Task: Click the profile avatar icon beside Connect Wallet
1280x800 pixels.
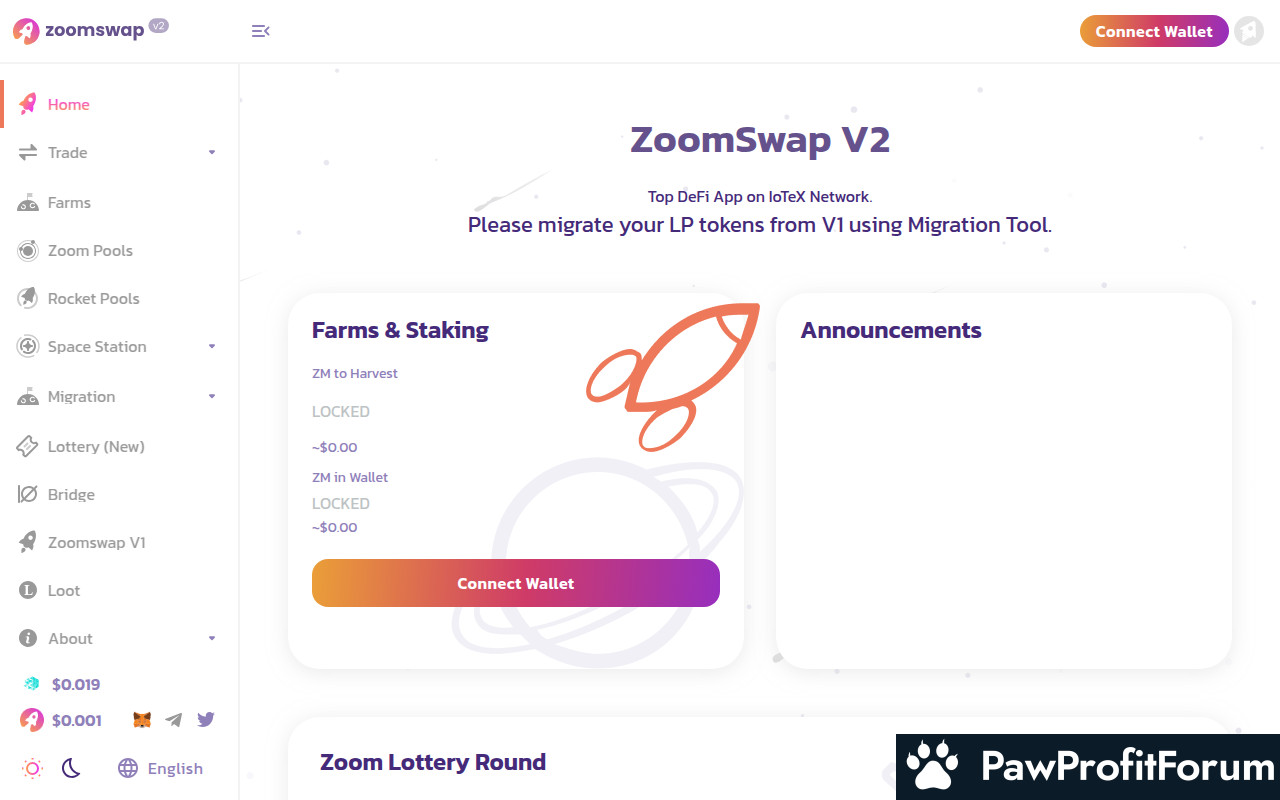Action: click(1249, 31)
